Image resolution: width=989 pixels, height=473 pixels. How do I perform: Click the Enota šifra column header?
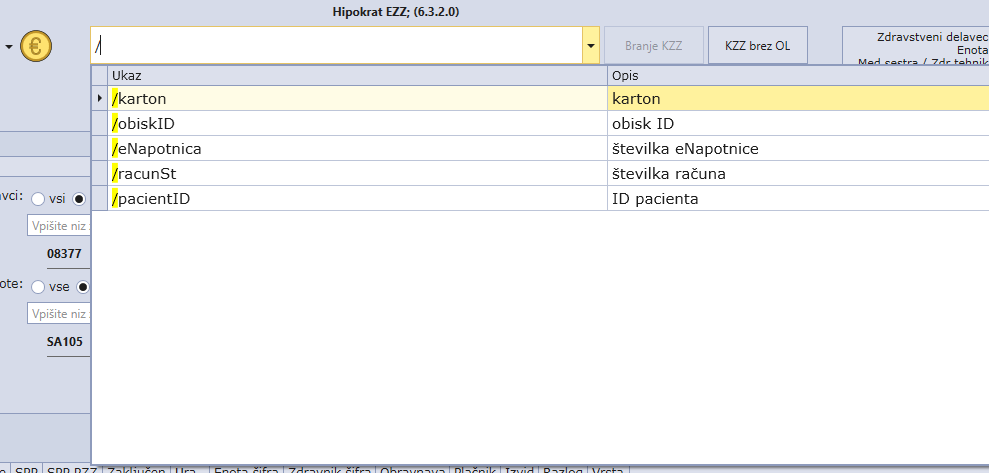(x=247, y=470)
